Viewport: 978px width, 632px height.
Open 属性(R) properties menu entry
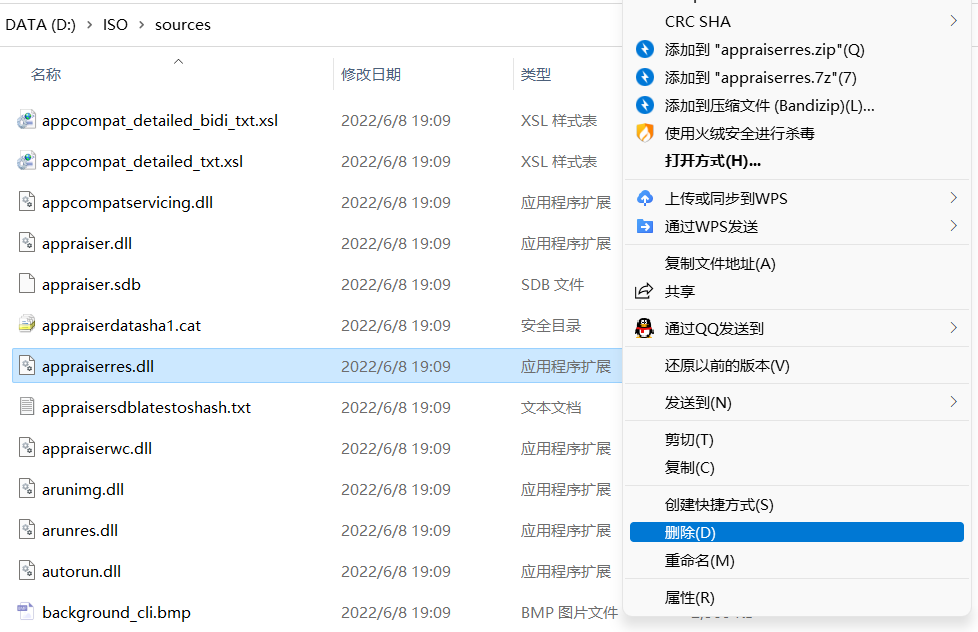click(x=689, y=597)
